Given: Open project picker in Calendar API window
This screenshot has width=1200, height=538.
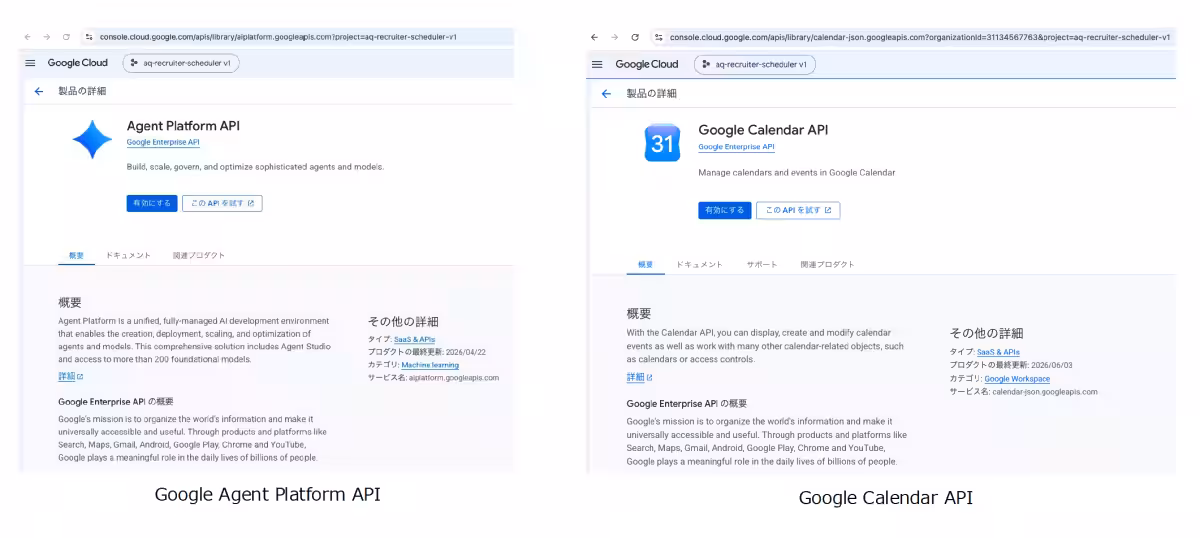Looking at the screenshot, I should pyautogui.click(x=755, y=64).
